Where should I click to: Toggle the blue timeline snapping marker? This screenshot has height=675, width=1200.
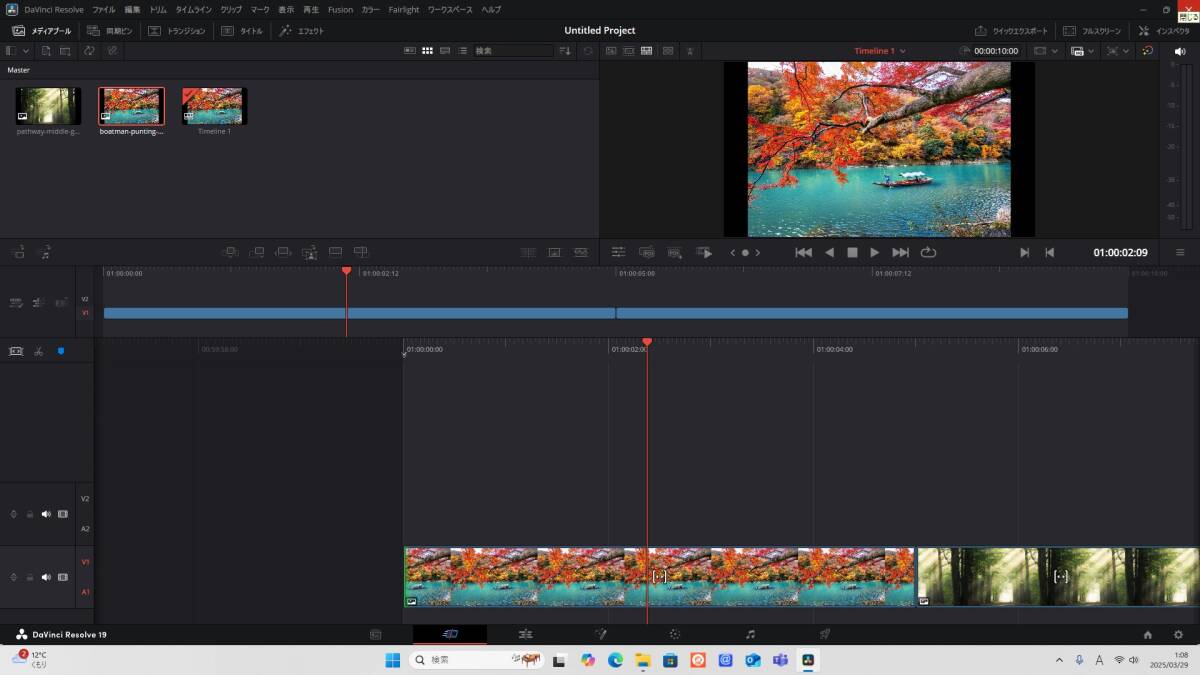click(x=61, y=352)
